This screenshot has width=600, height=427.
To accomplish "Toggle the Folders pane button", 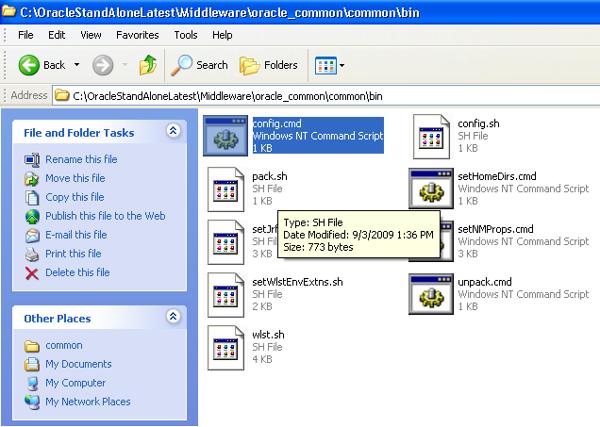I will pos(268,65).
